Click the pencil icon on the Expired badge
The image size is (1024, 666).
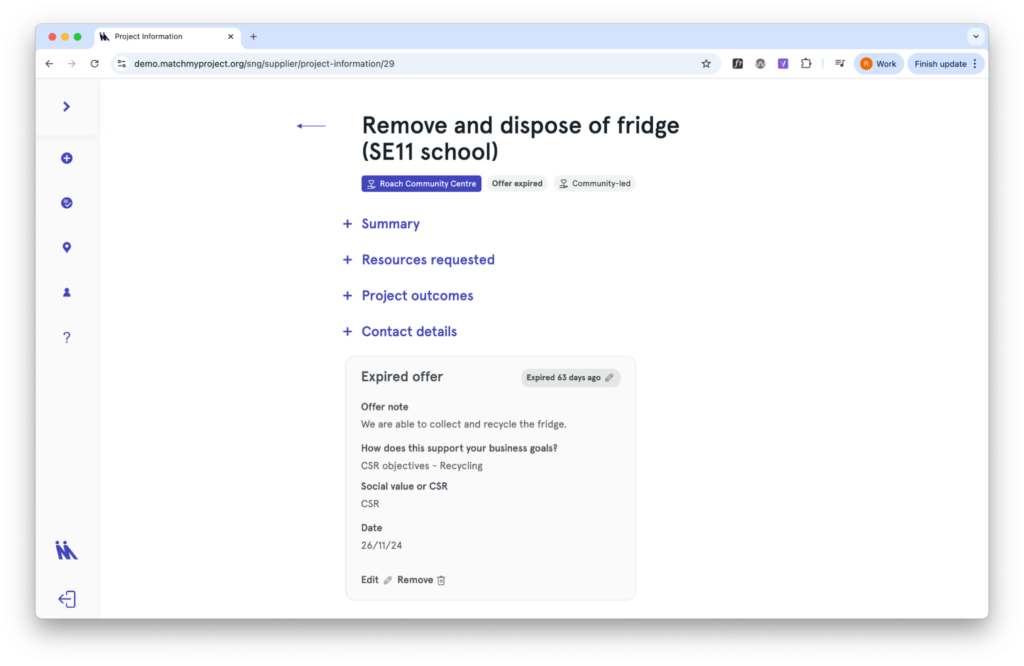click(x=609, y=378)
